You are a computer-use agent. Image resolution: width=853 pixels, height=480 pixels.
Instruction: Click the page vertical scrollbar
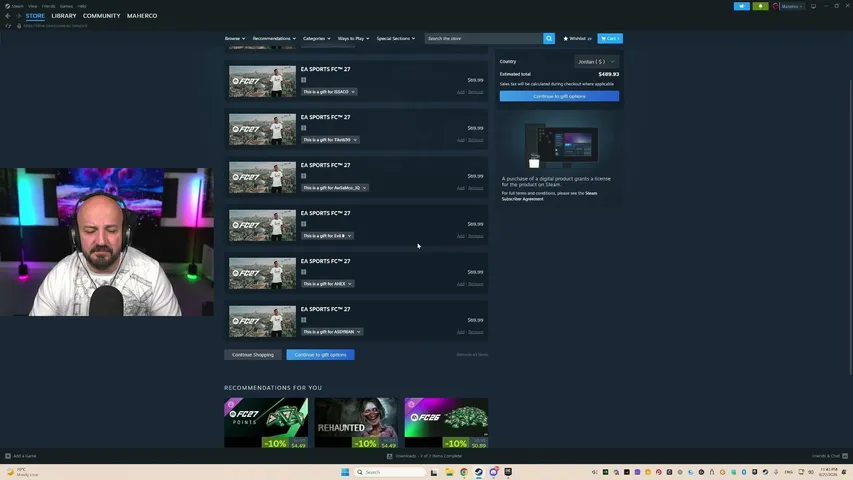(850, 227)
